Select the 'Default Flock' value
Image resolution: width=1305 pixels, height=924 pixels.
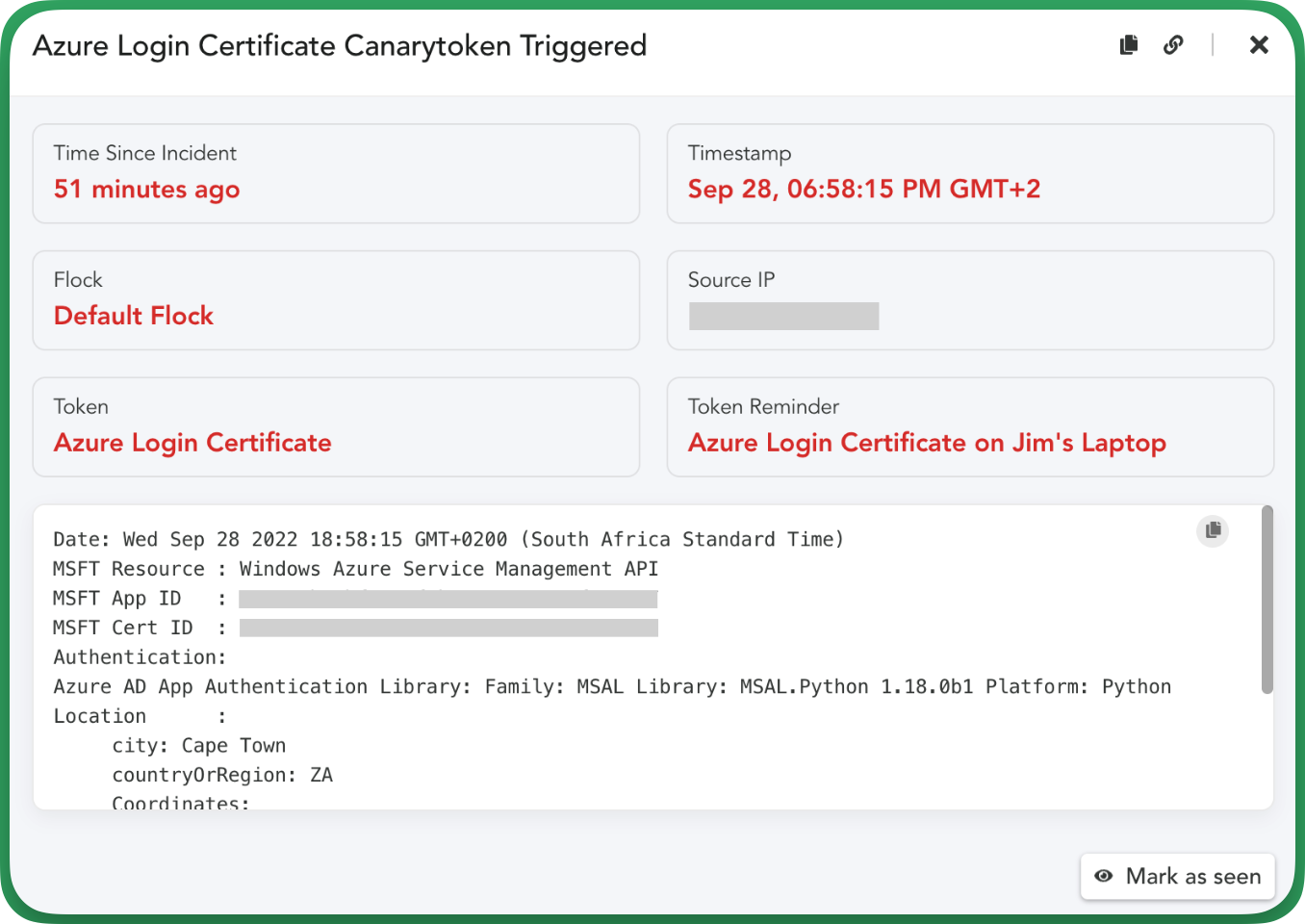tap(134, 316)
